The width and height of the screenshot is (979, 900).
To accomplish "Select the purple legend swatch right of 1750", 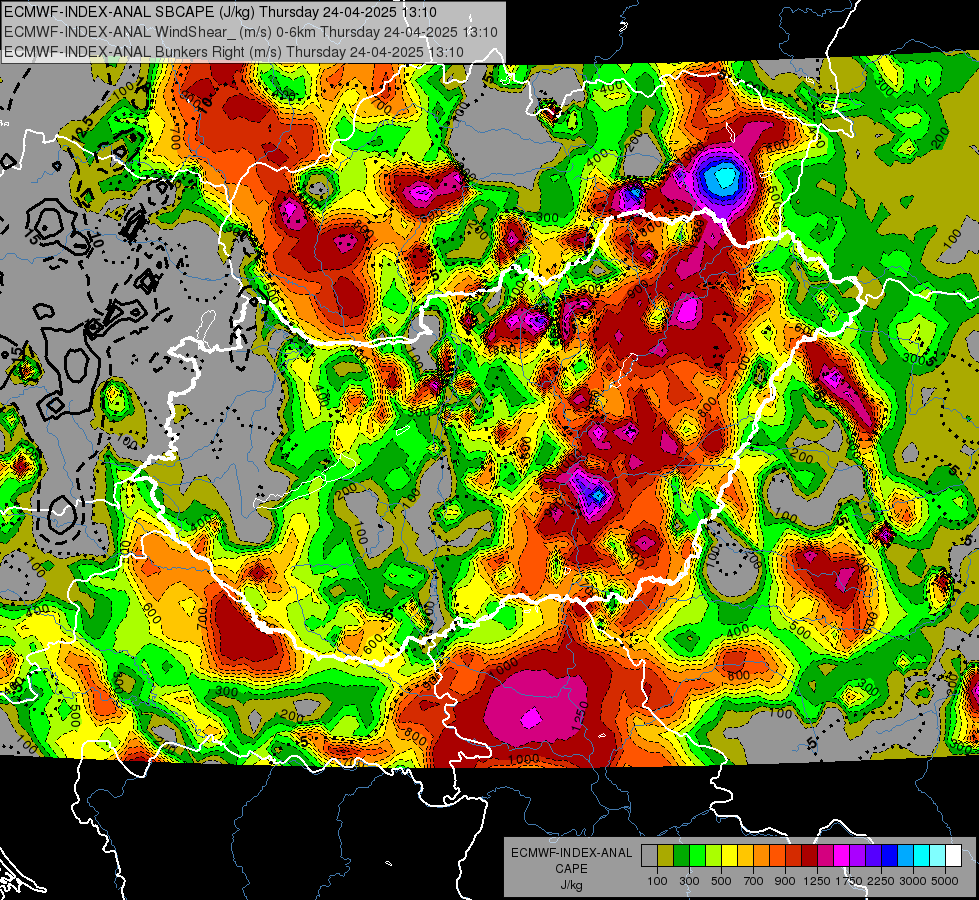I will pyautogui.click(x=858, y=855).
